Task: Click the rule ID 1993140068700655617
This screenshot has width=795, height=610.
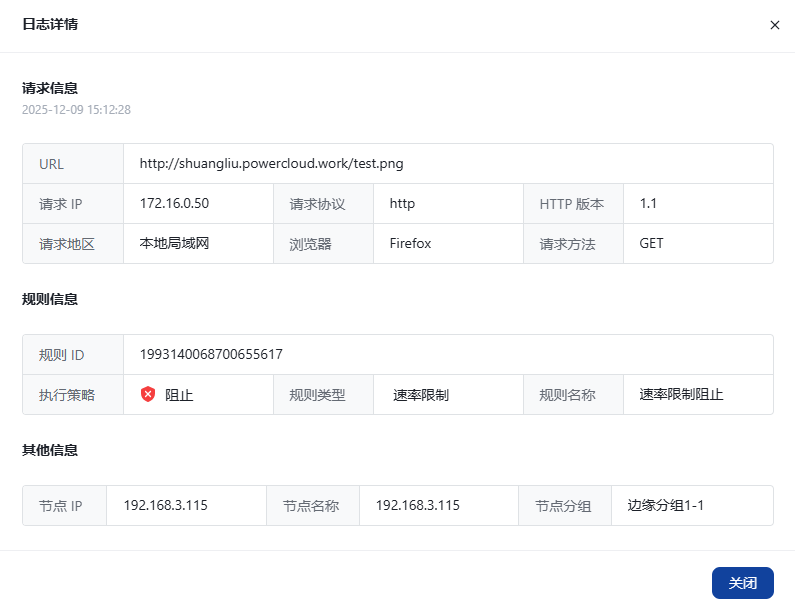Action: coord(211,354)
